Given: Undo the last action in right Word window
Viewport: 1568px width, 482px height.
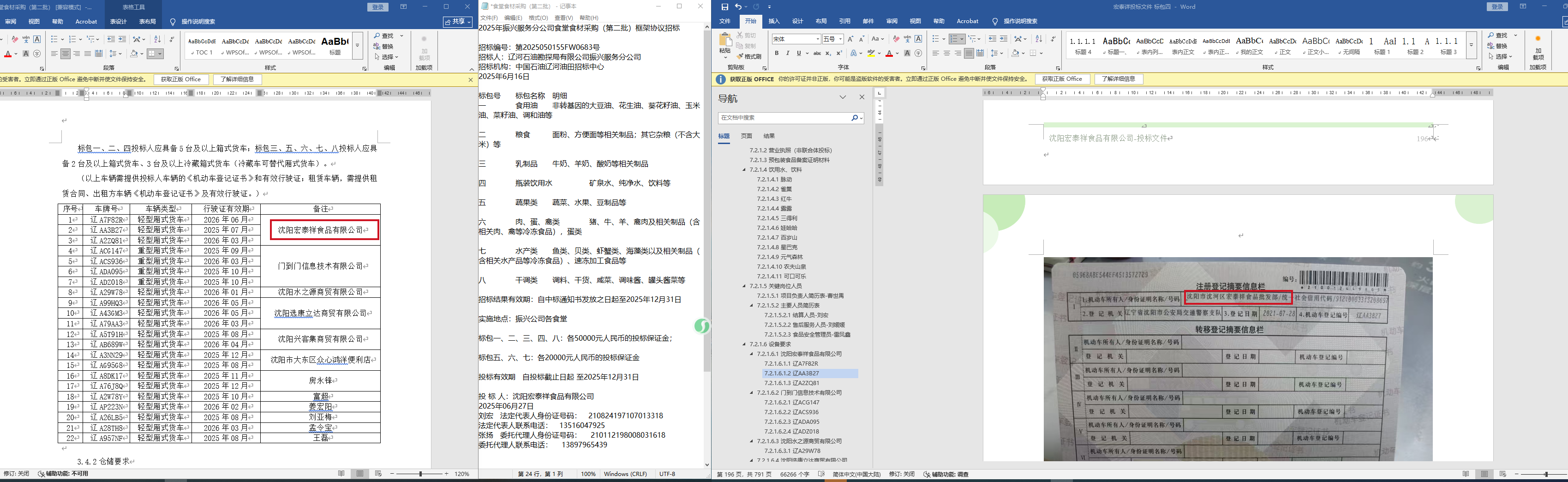Looking at the screenshot, I should (x=738, y=7).
